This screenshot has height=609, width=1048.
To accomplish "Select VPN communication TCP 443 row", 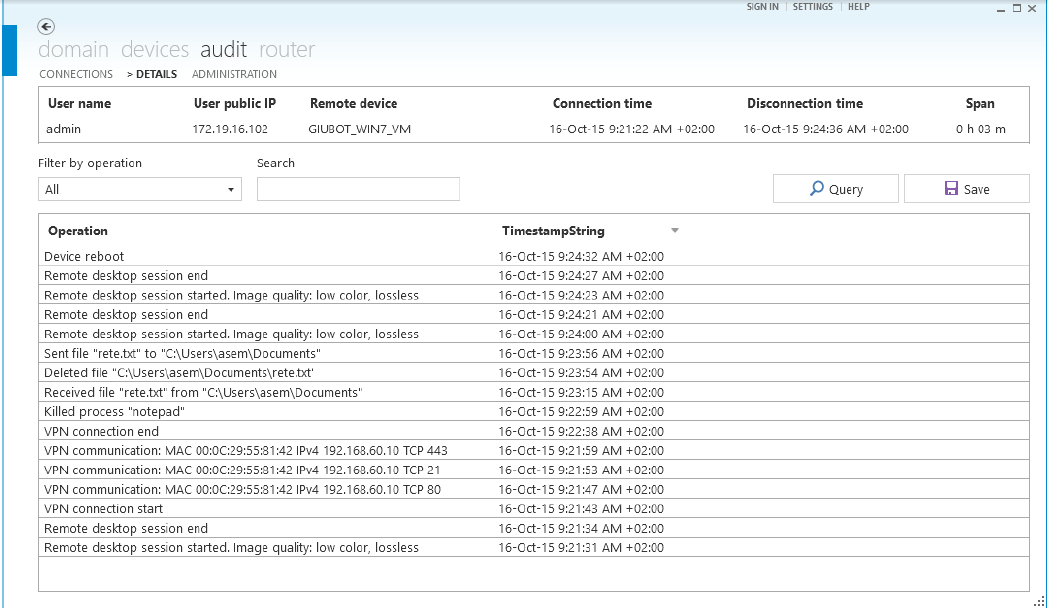I will [x=533, y=451].
